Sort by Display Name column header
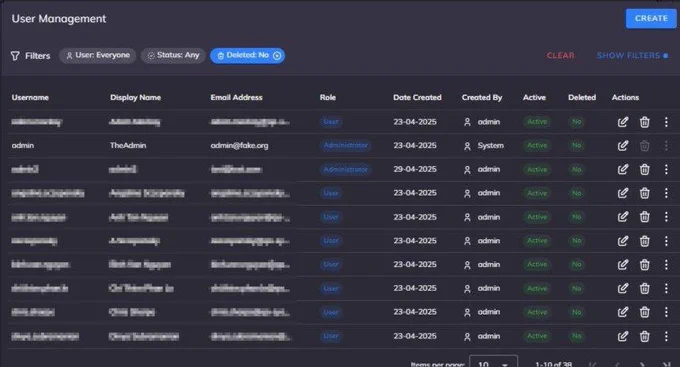The width and height of the screenshot is (680, 367). click(135, 98)
